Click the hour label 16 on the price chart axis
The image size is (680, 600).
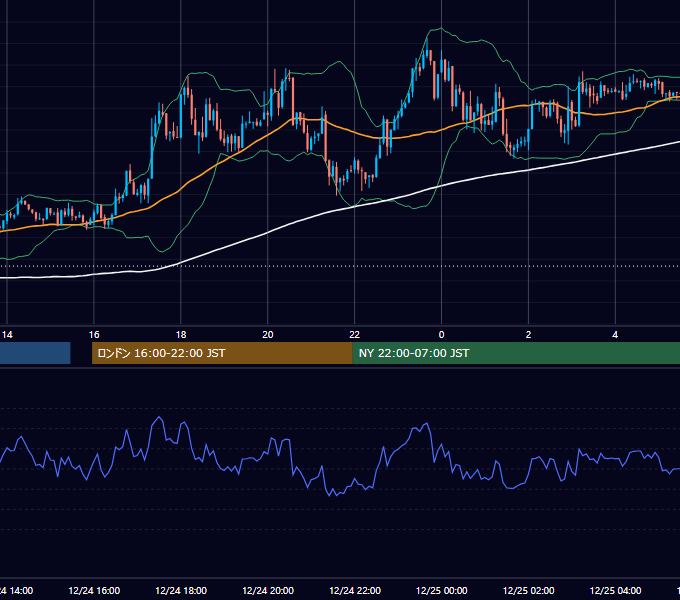[x=94, y=335]
